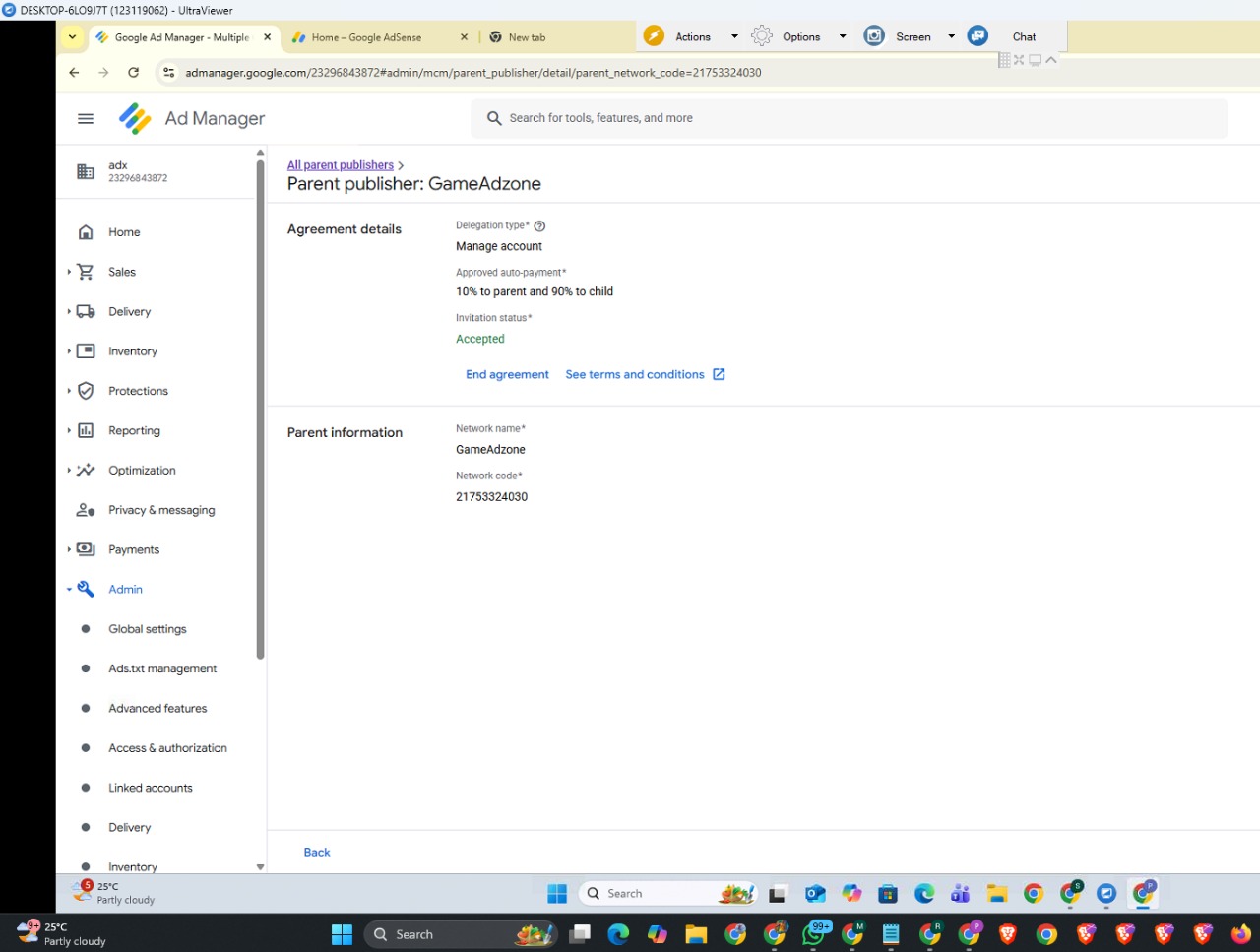Click the Ad Manager logo
Screen dimensions: 1260x952
[135, 119]
